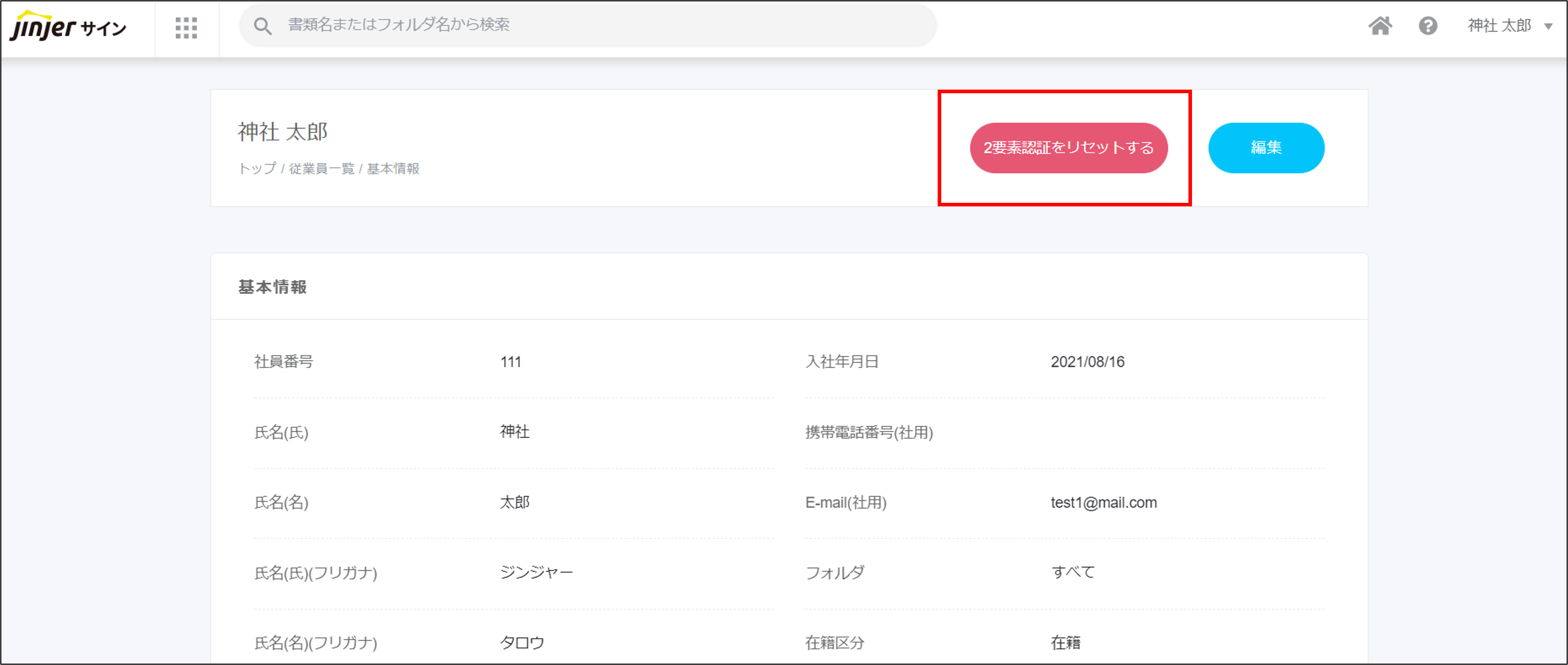1568x665 pixels.
Task: Open 従業員一覧 breadcrumb link
Action: [322, 169]
